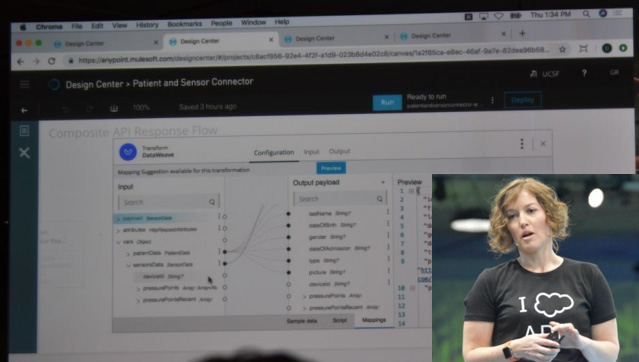639x362 pixels.
Task: Open the Bookmarks menu
Action: (185, 24)
